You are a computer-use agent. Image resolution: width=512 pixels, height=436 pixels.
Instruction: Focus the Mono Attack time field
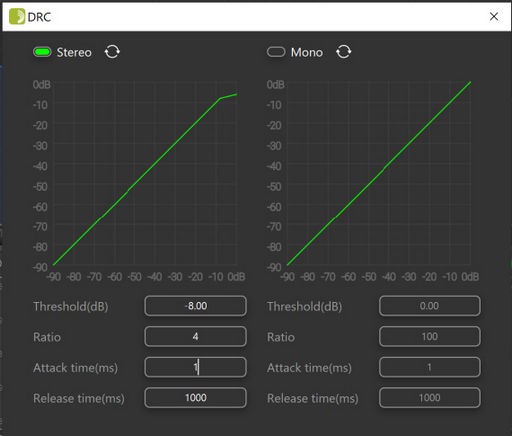click(x=430, y=367)
